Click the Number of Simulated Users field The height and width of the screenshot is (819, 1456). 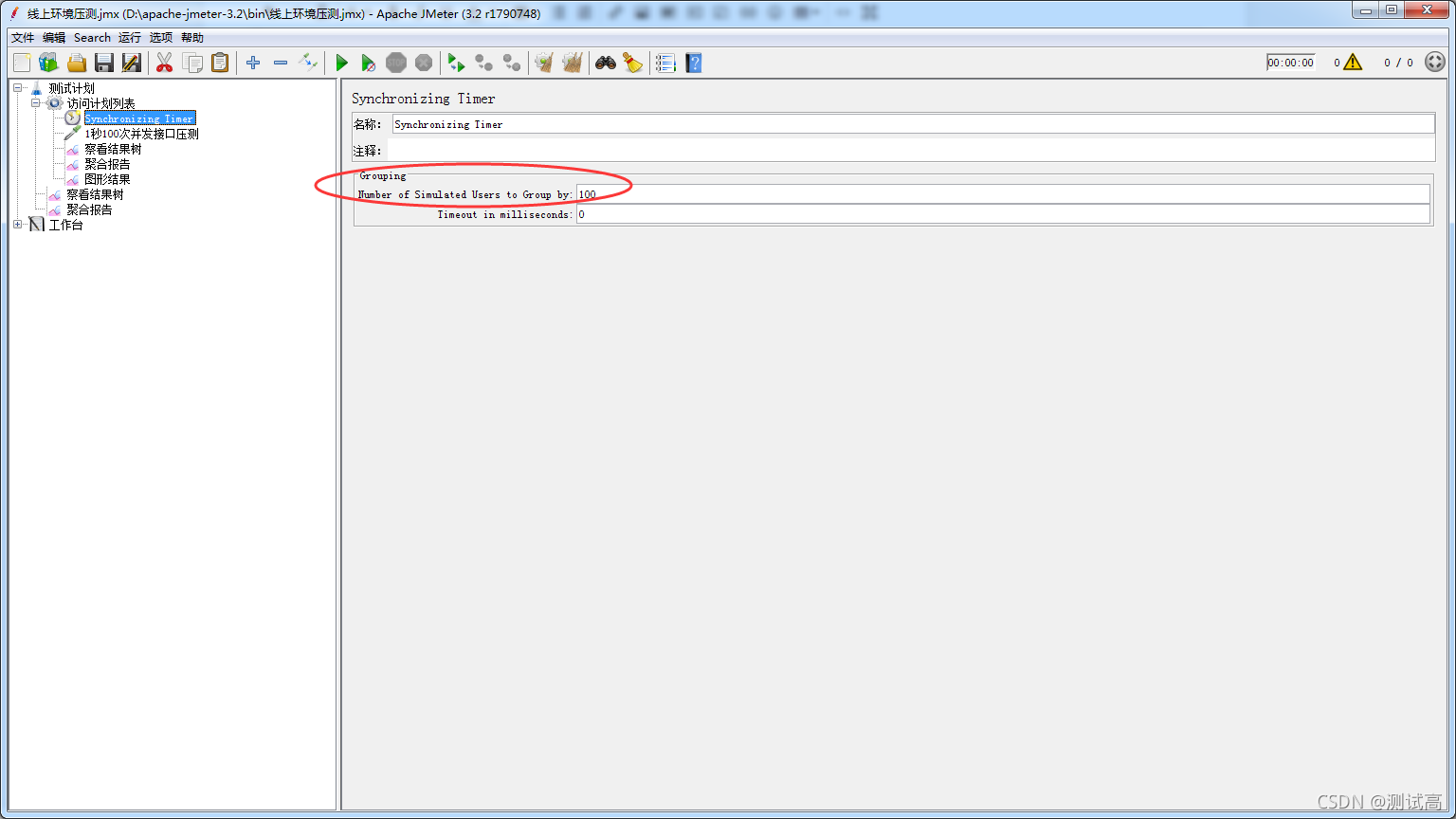click(x=1003, y=194)
